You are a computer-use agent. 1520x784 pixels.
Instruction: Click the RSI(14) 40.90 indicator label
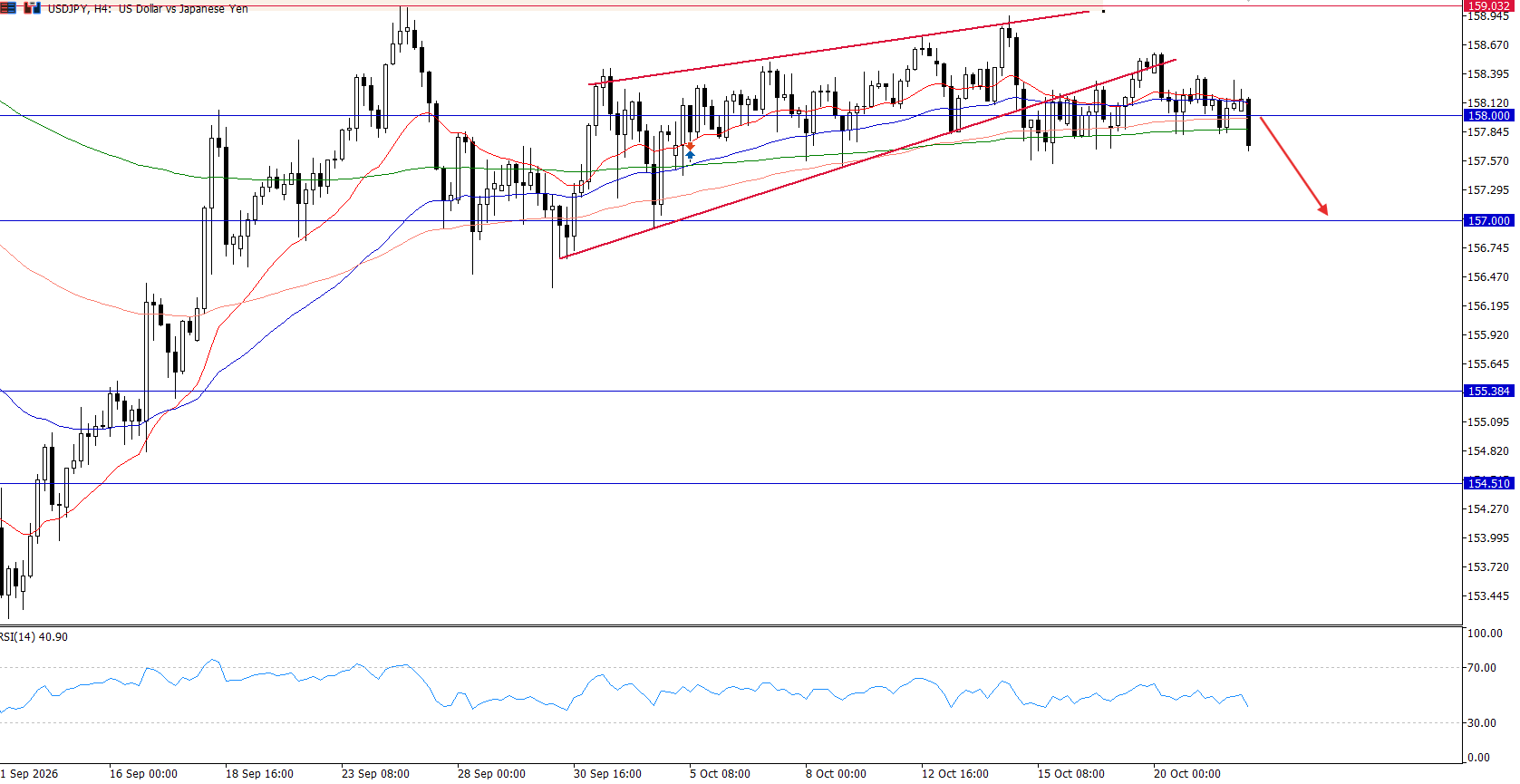click(34, 636)
